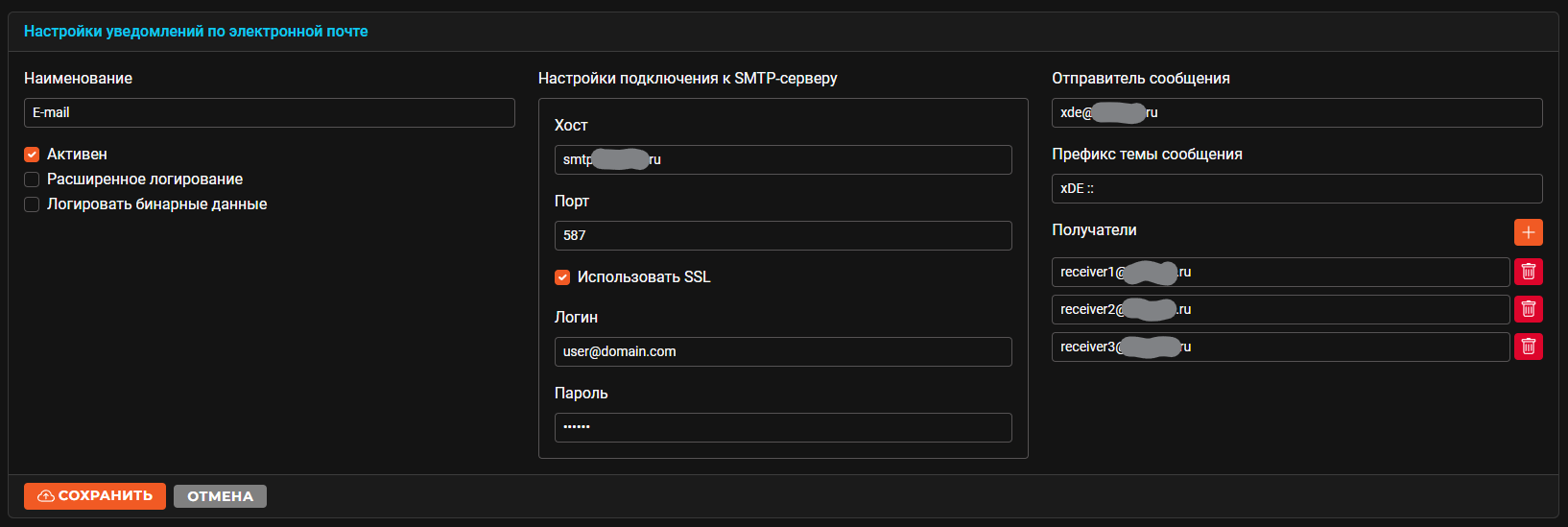Click the ОТМЕНА button
Viewport: 1568px width, 527px height.
click(220, 496)
